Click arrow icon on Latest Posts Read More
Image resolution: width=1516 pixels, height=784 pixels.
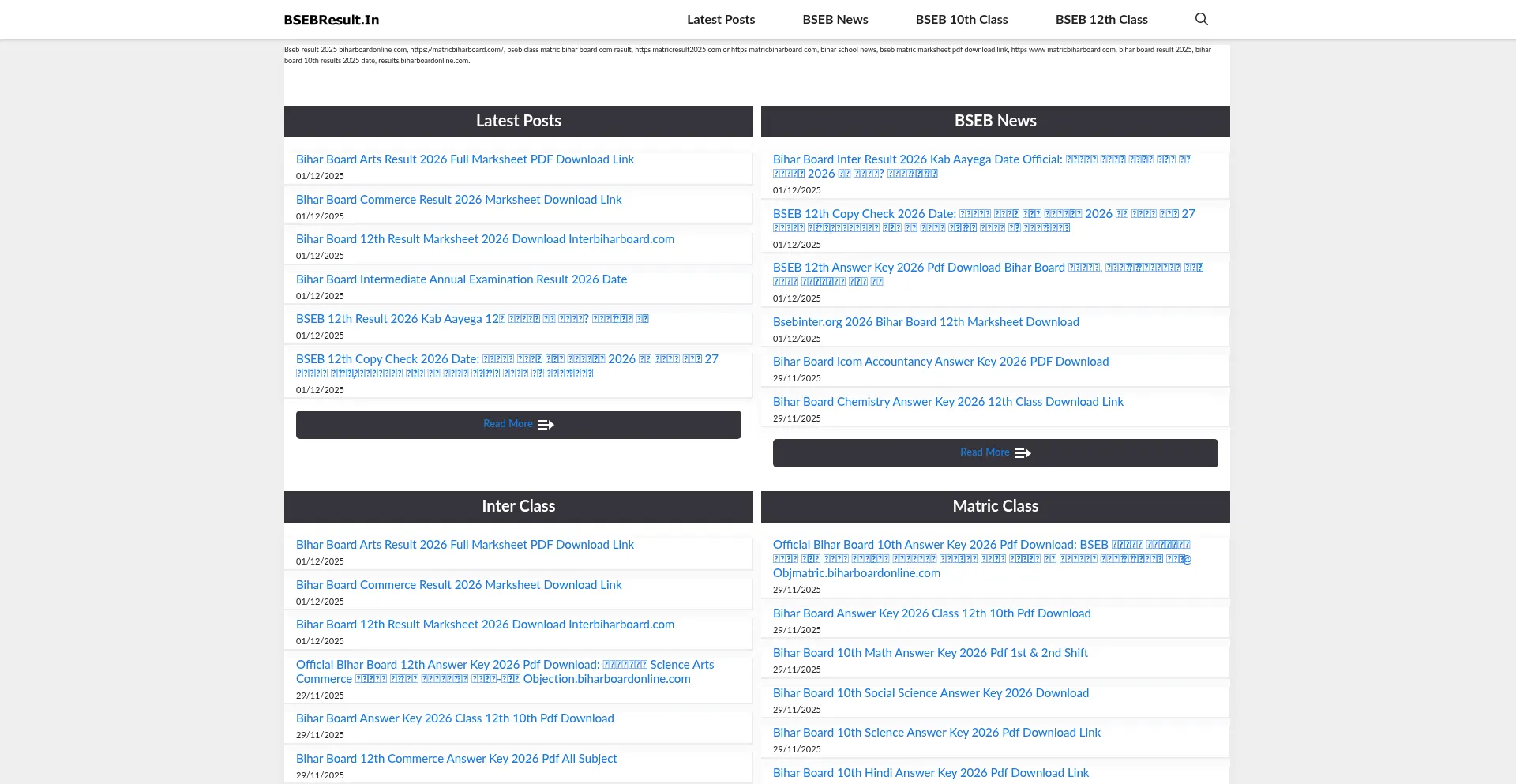pyautogui.click(x=546, y=425)
